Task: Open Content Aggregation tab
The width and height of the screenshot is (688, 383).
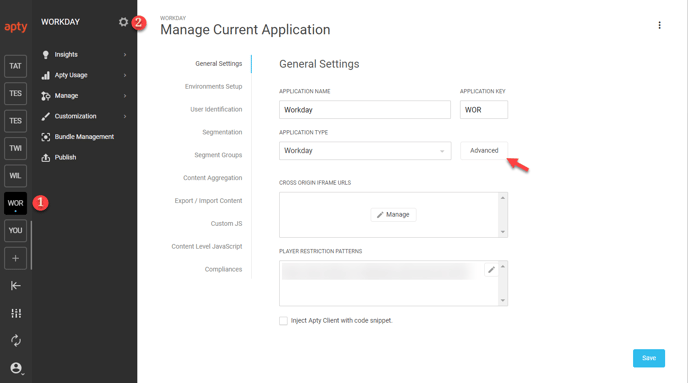Action: [x=212, y=178]
